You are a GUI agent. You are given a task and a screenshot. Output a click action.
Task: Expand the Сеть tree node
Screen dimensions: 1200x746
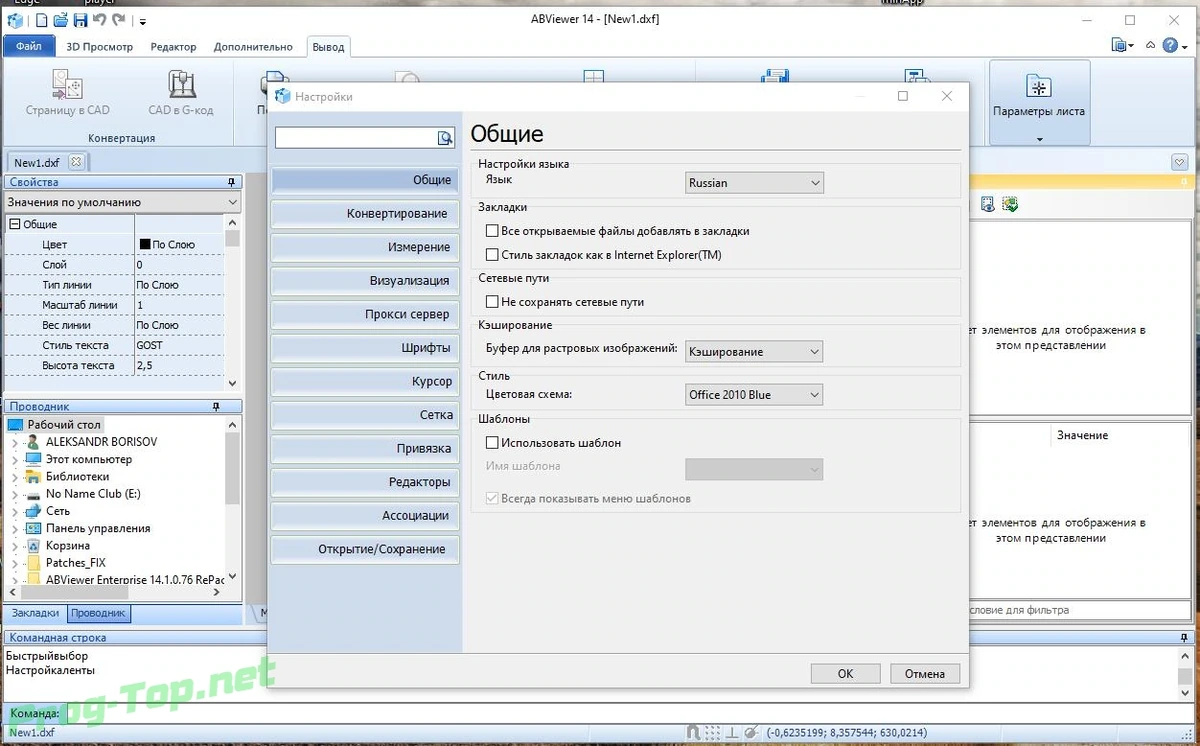pyautogui.click(x=15, y=511)
